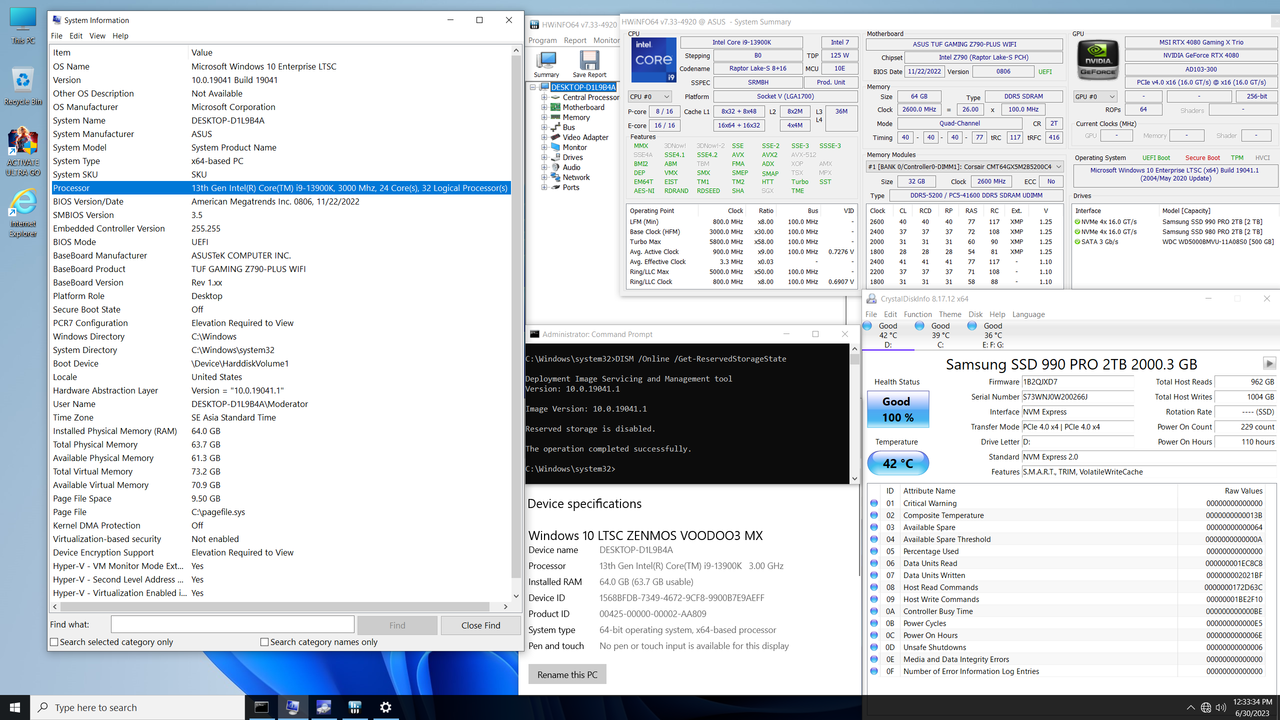Viewport: 1280px width, 720px height.
Task: Open This PC desktop icon
Action: [x=22, y=26]
